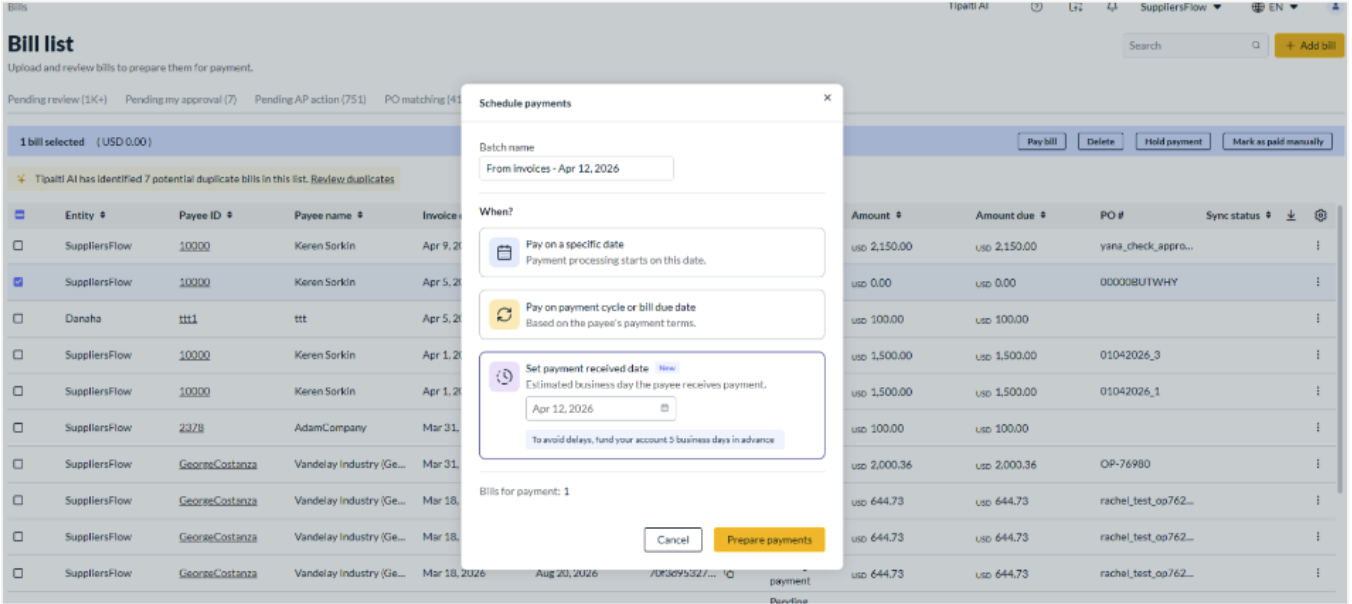Click the Prepare payments button
Image resolution: width=1352 pixels, height=604 pixels.
click(769, 540)
